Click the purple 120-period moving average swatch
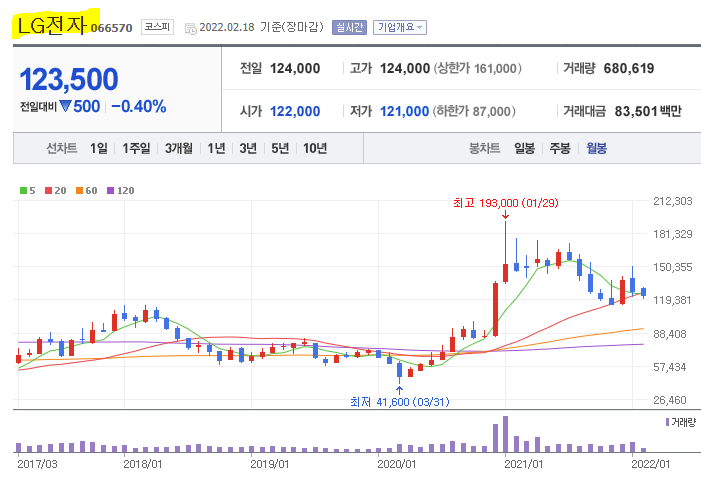Image resolution: width=701 pixels, height=483 pixels. pos(110,191)
